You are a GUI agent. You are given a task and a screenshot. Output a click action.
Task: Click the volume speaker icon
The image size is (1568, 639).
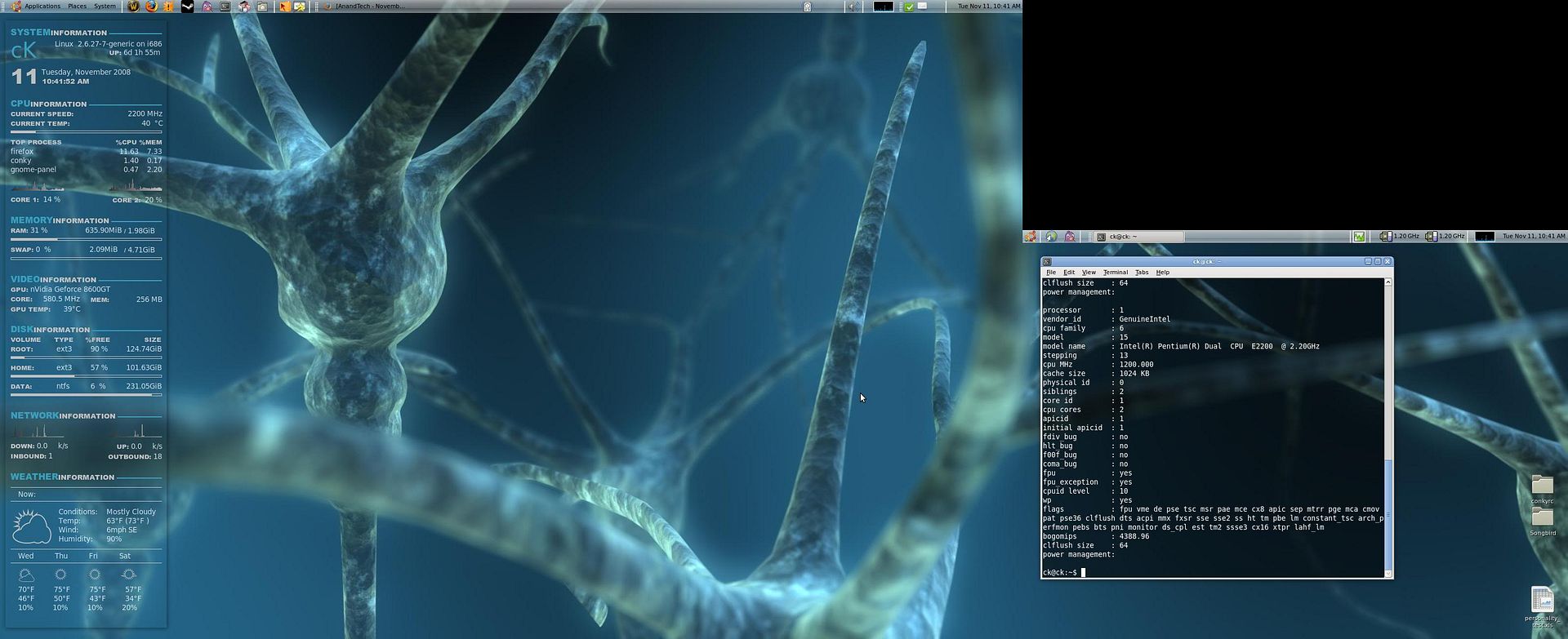[852, 7]
